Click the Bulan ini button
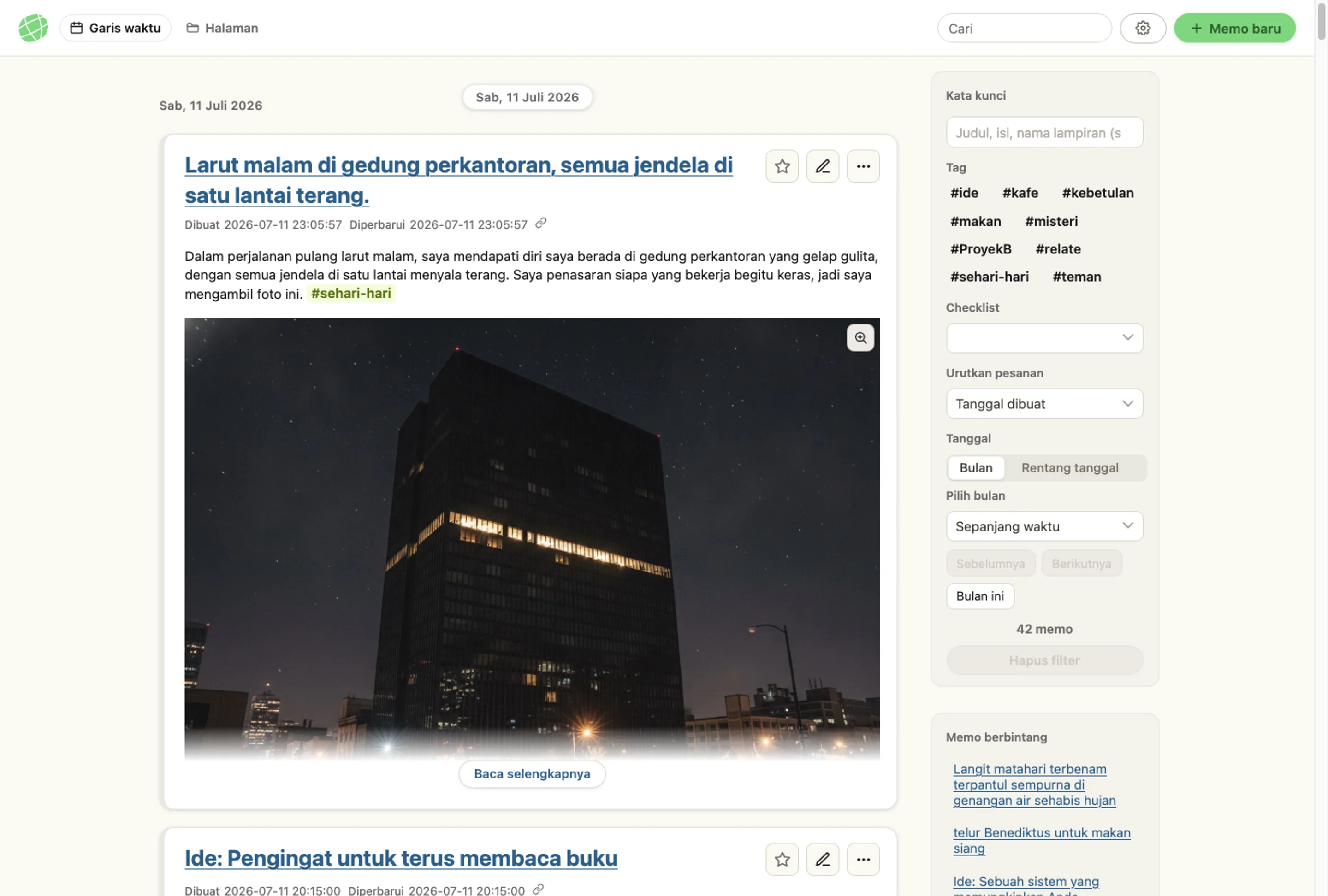Viewport: 1328px width, 896px height. point(979,596)
